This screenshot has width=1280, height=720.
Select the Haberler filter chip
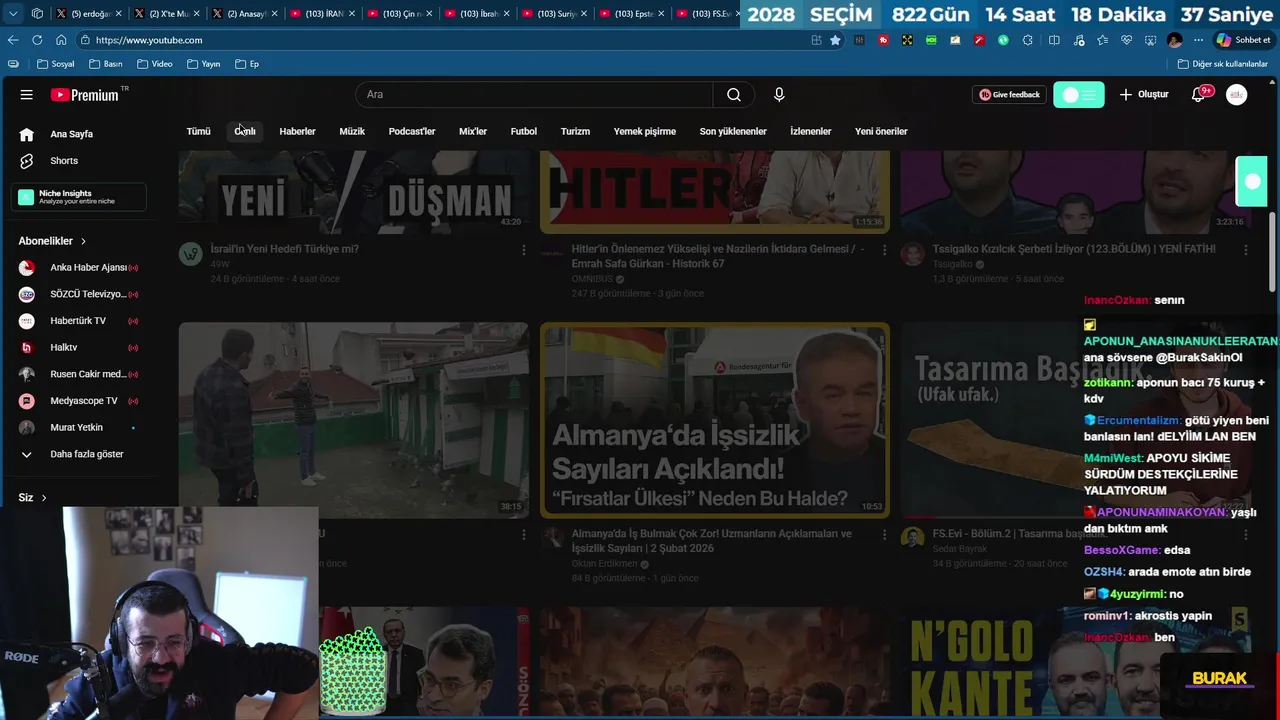(x=297, y=132)
